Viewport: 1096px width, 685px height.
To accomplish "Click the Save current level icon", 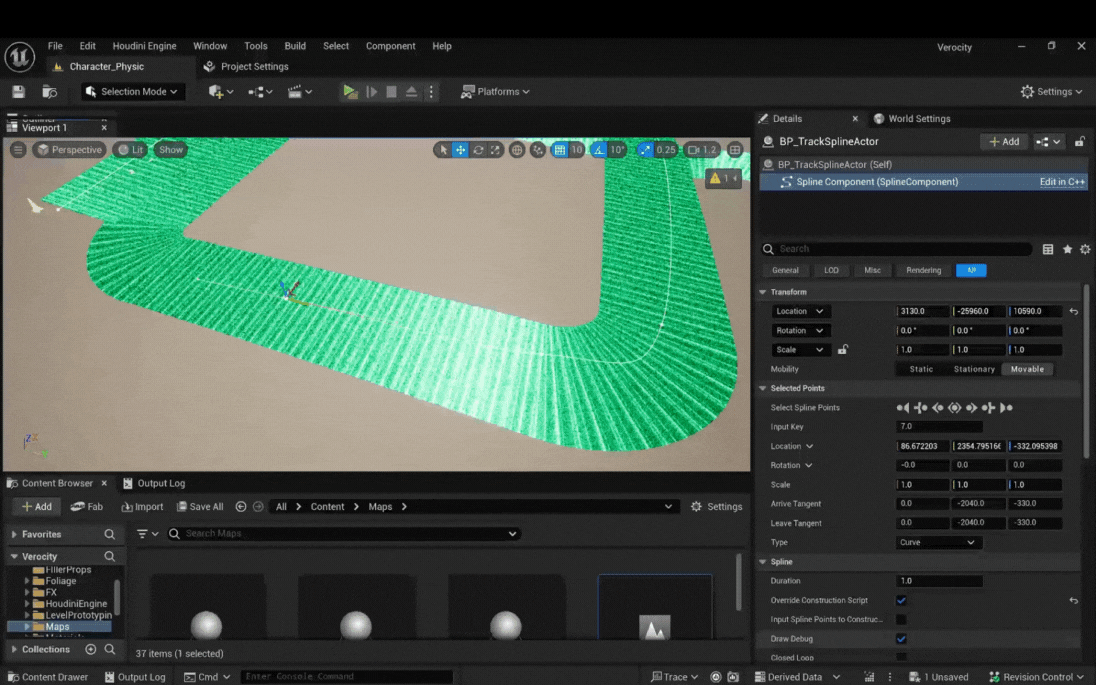I will (x=18, y=92).
